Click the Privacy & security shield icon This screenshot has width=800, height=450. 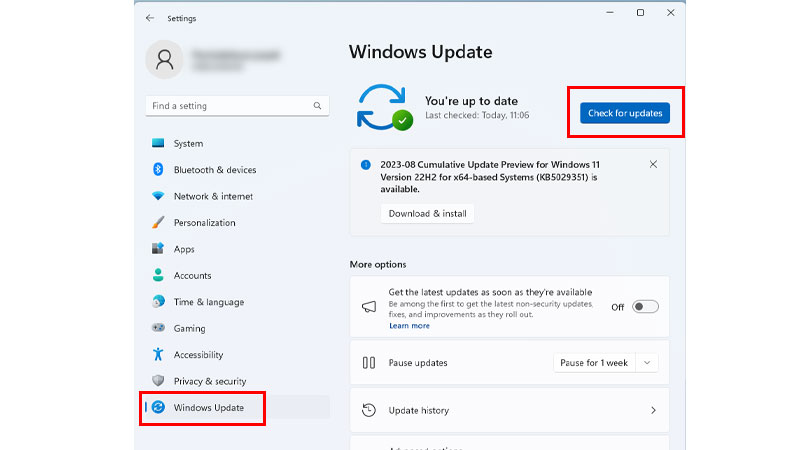click(x=158, y=381)
